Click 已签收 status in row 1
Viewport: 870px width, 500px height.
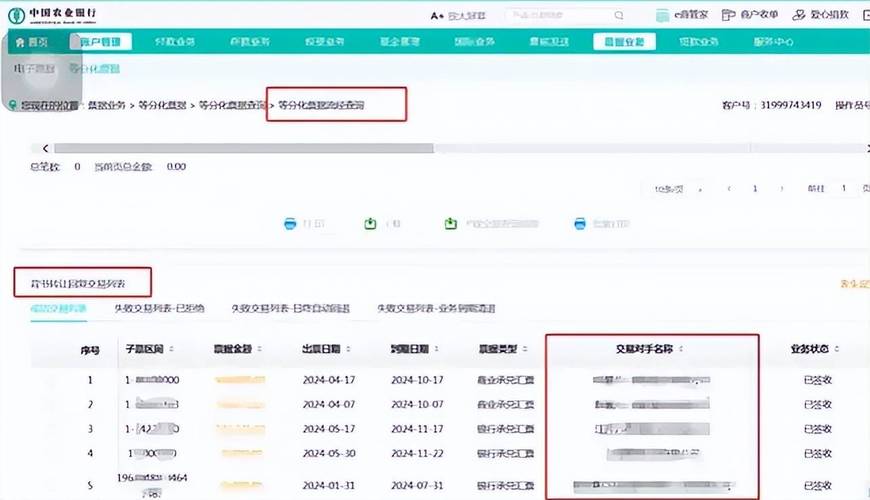[818, 380]
